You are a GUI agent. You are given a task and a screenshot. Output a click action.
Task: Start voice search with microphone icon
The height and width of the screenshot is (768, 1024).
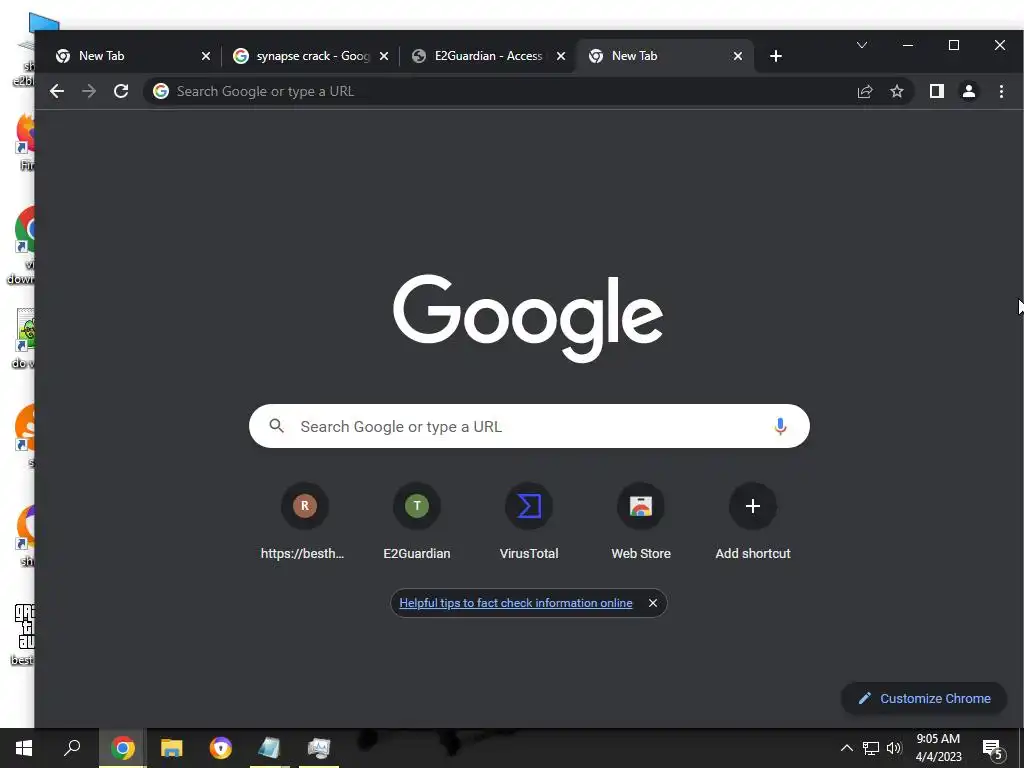[780, 426]
